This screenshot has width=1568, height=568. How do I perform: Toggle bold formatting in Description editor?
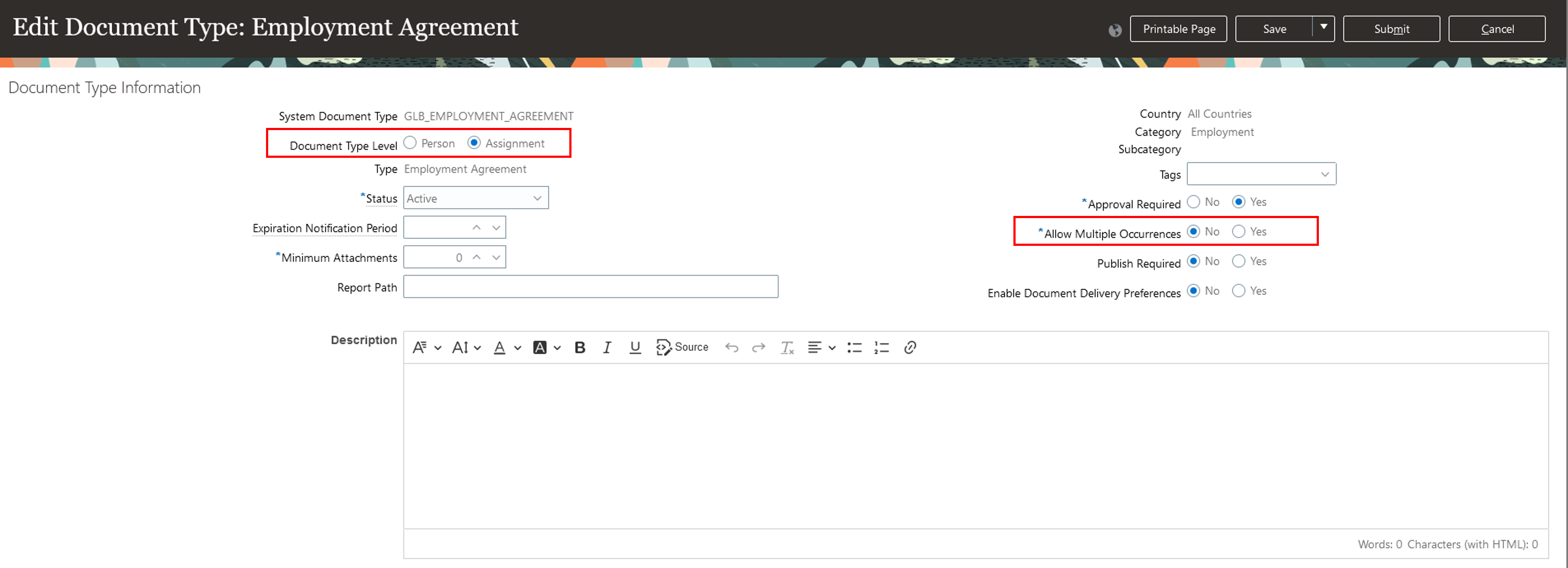click(x=579, y=347)
